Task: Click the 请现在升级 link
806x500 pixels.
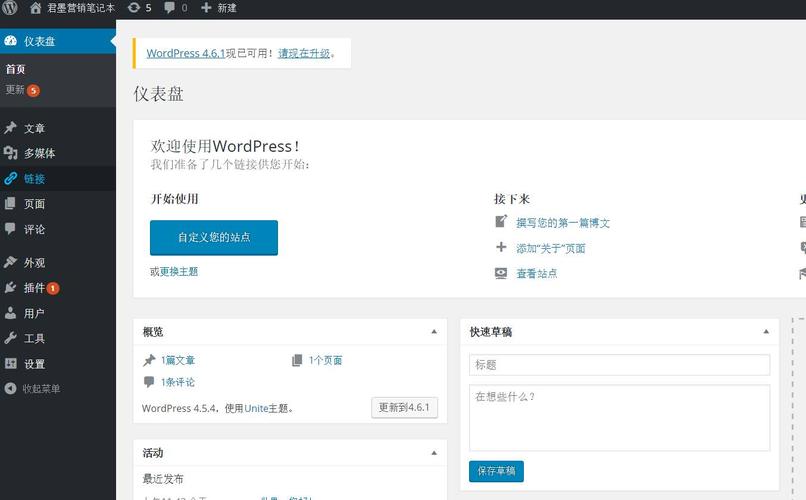Action: click(304, 53)
